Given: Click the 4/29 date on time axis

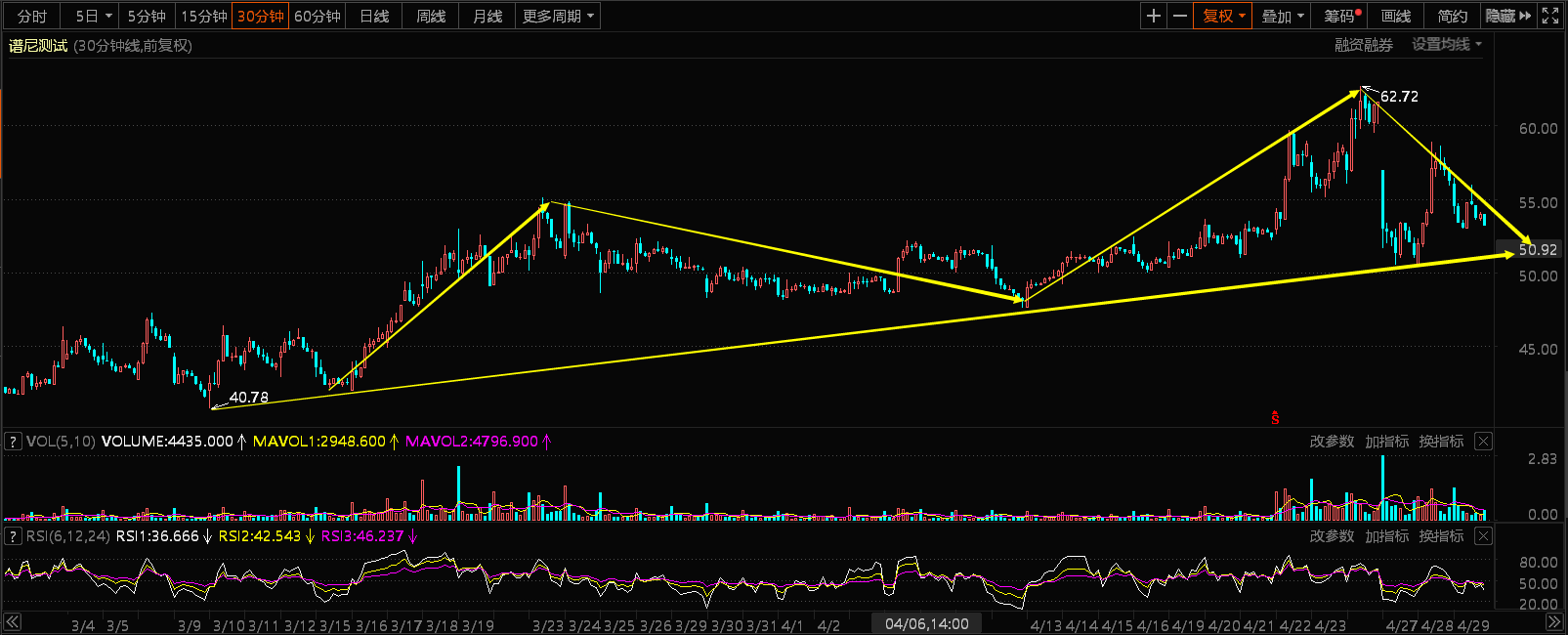Looking at the screenshot, I should pyautogui.click(x=1473, y=625).
